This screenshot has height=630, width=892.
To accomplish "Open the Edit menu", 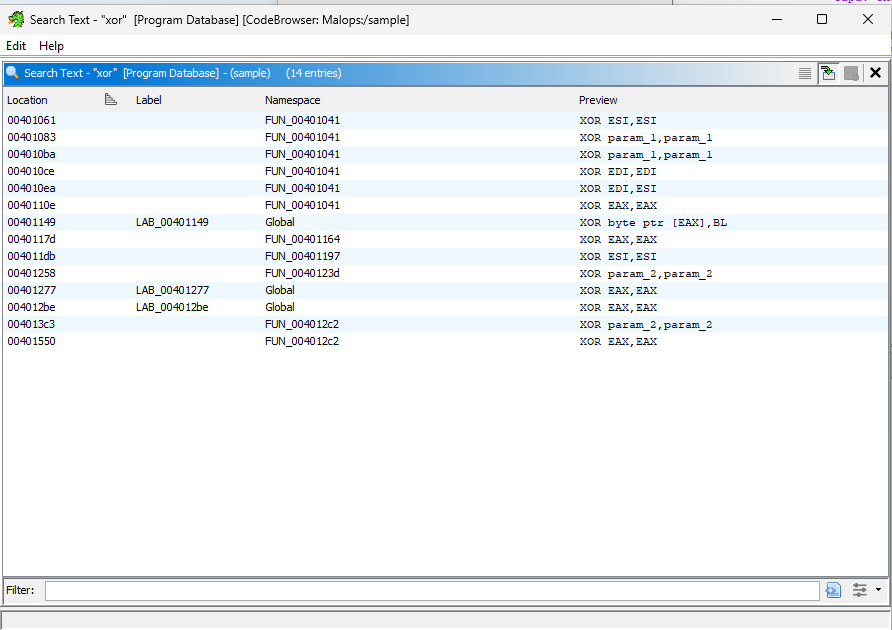I will tap(16, 46).
